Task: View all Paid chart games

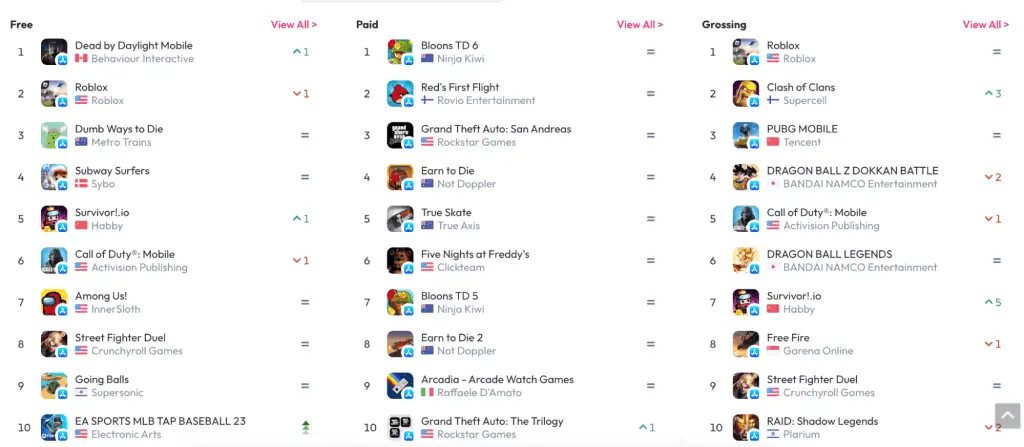Action: coord(640,24)
